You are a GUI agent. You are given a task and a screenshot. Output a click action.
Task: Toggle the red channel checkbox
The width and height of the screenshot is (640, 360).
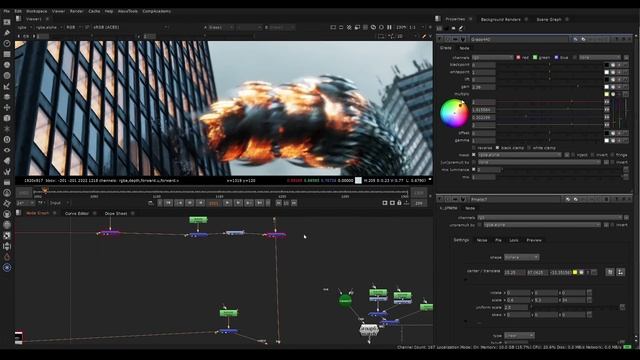tap(518, 58)
